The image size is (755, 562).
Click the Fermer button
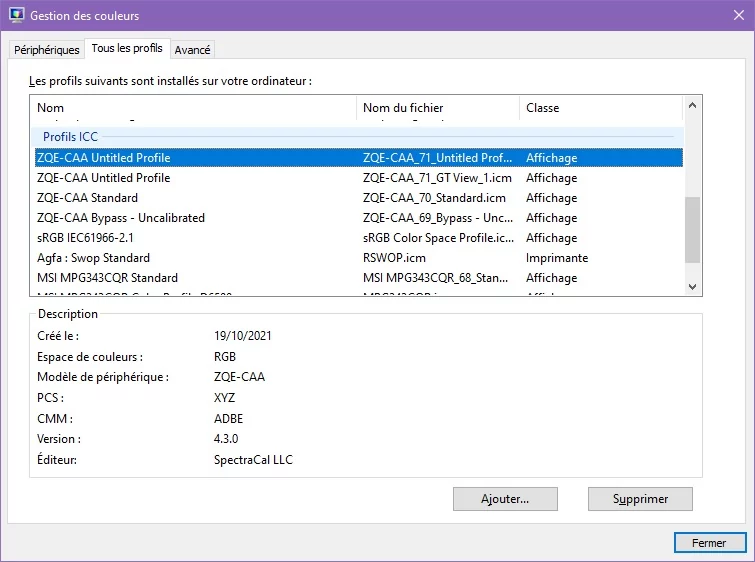[709, 543]
